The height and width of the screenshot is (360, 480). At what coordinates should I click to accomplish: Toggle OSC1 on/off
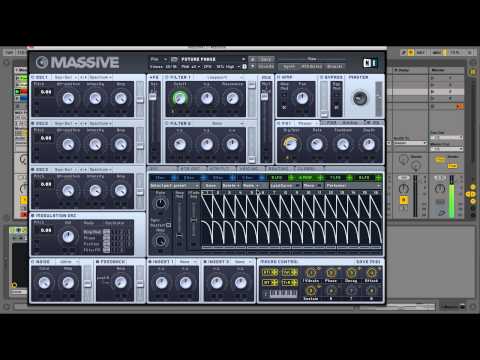(33, 77)
